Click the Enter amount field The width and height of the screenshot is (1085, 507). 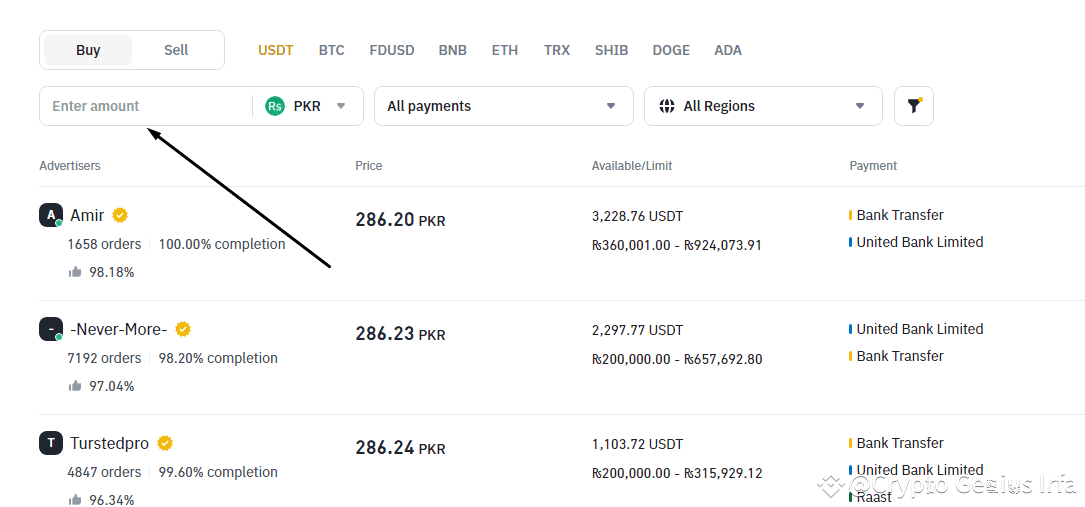click(145, 106)
